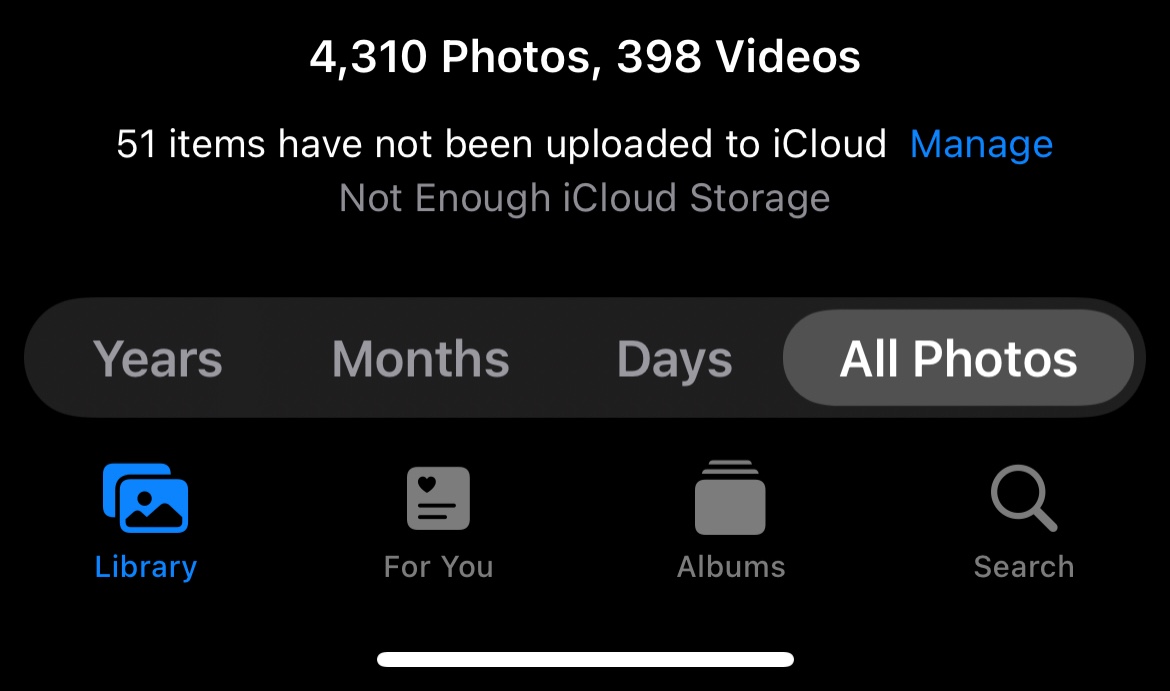Switch the view to Days

point(675,360)
